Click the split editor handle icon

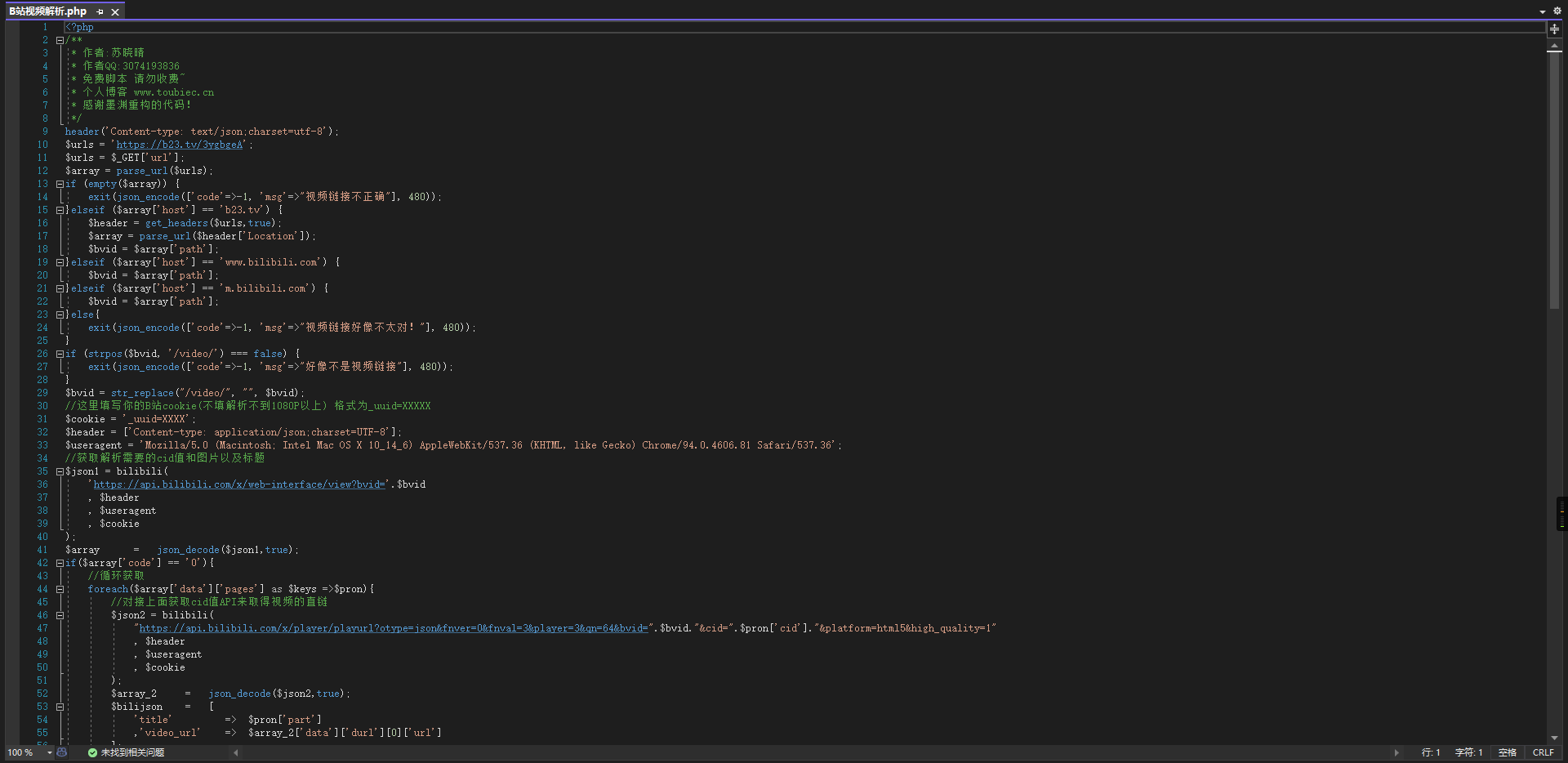click(1554, 29)
